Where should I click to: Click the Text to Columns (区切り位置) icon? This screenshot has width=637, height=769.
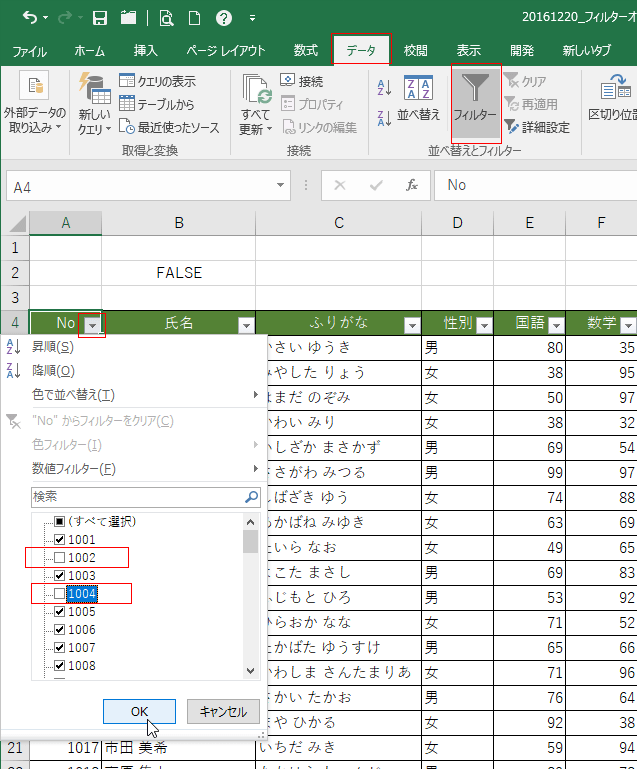(x=610, y=90)
